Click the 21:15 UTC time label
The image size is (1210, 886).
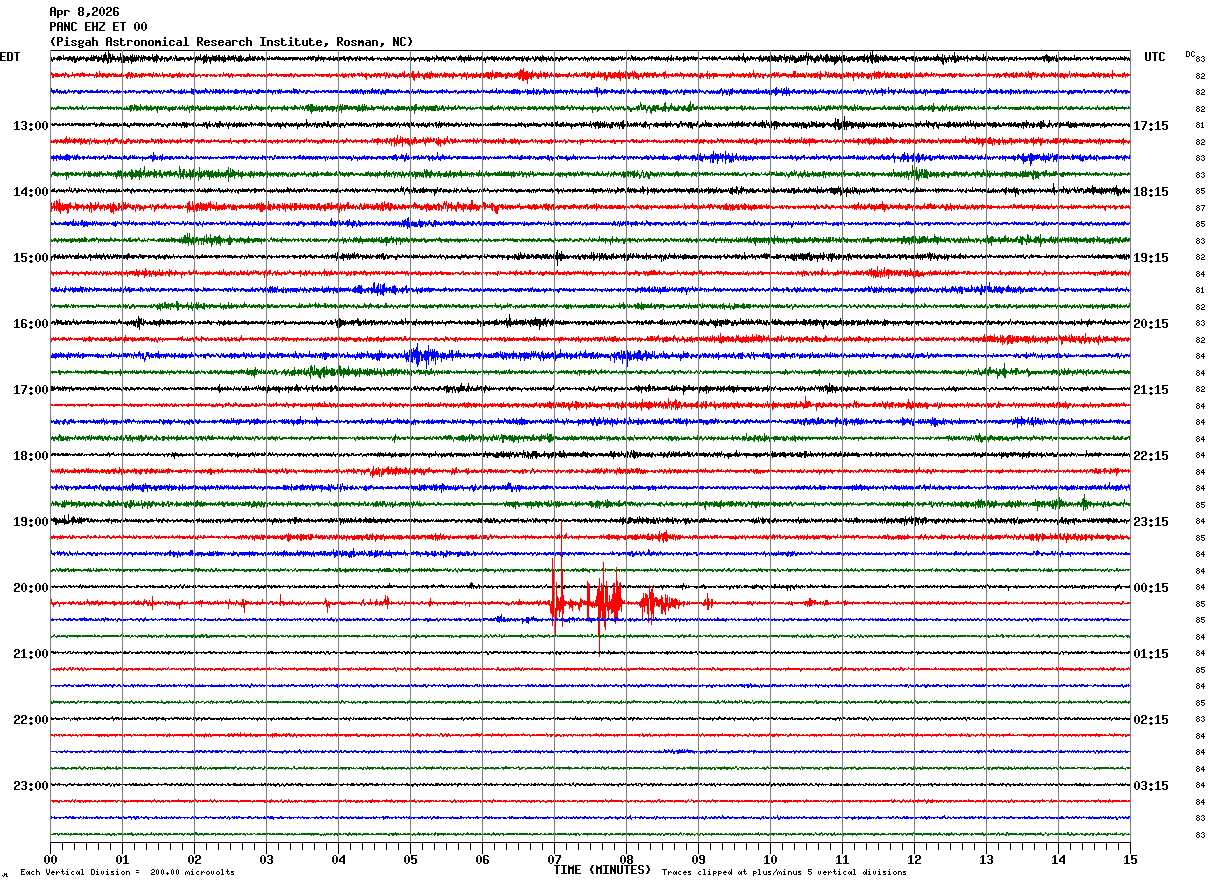click(x=1151, y=390)
